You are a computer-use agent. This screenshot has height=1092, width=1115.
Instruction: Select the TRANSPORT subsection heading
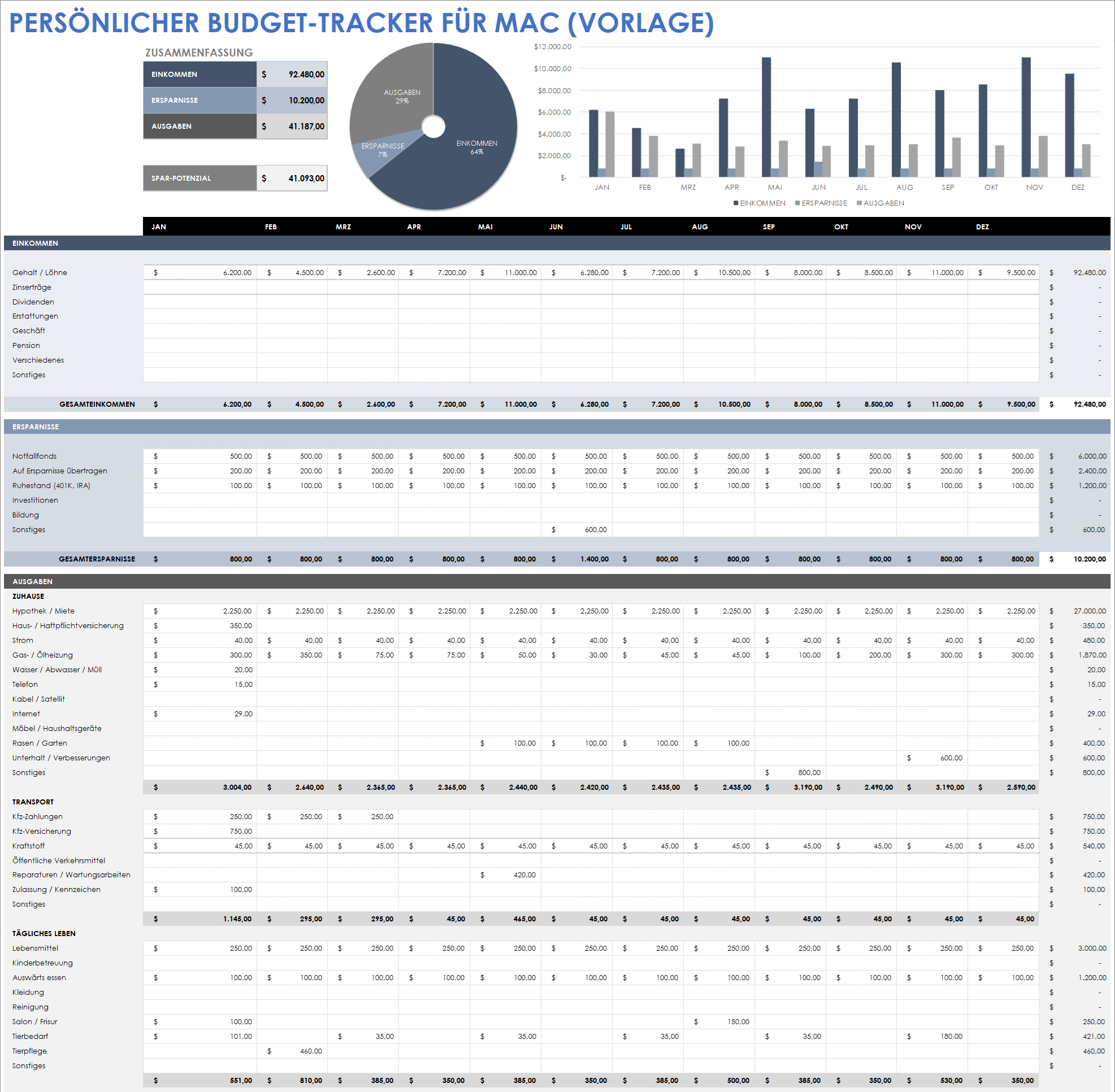click(33, 802)
